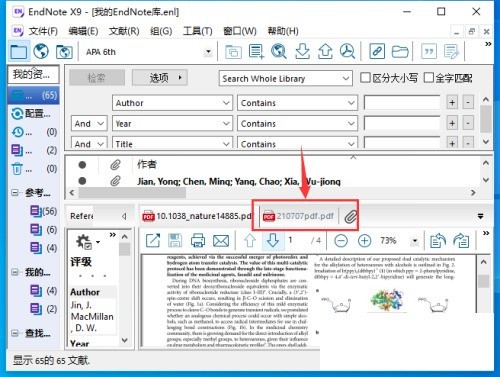
Task: Switch to Online Search Mode globe icon
Action: [x=41, y=51]
